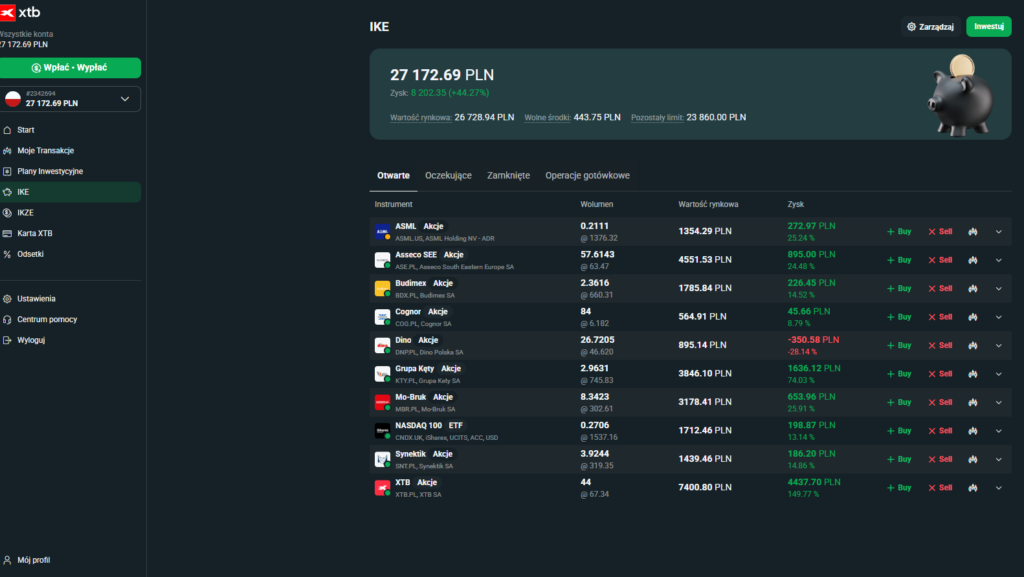Open the Synektik row chart icon
The width and height of the screenshot is (1024, 577).
click(x=972, y=460)
